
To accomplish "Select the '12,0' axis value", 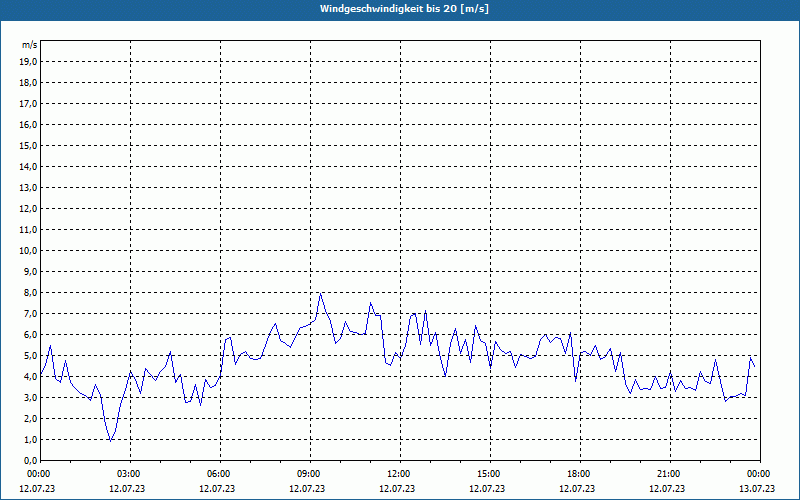I will [28, 208].
